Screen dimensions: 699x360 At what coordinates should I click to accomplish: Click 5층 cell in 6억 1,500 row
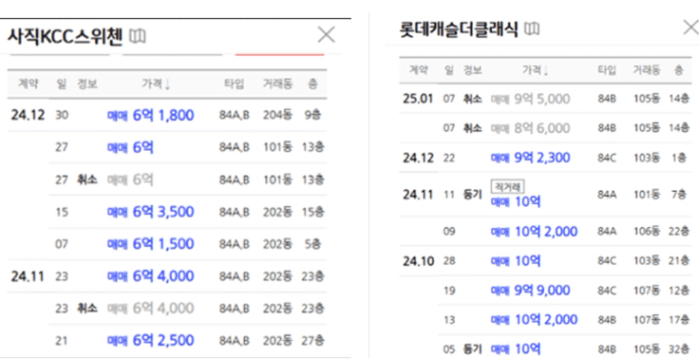313,244
